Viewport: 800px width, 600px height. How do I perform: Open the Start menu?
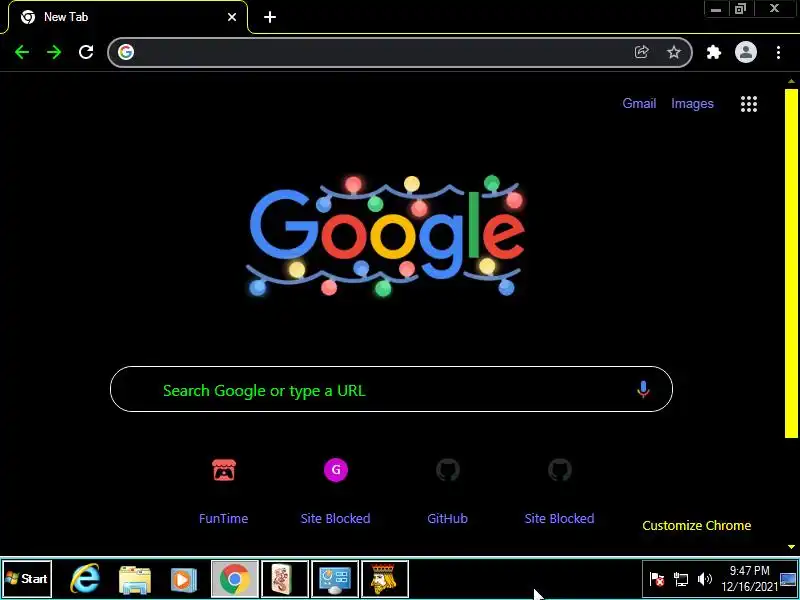(27, 579)
